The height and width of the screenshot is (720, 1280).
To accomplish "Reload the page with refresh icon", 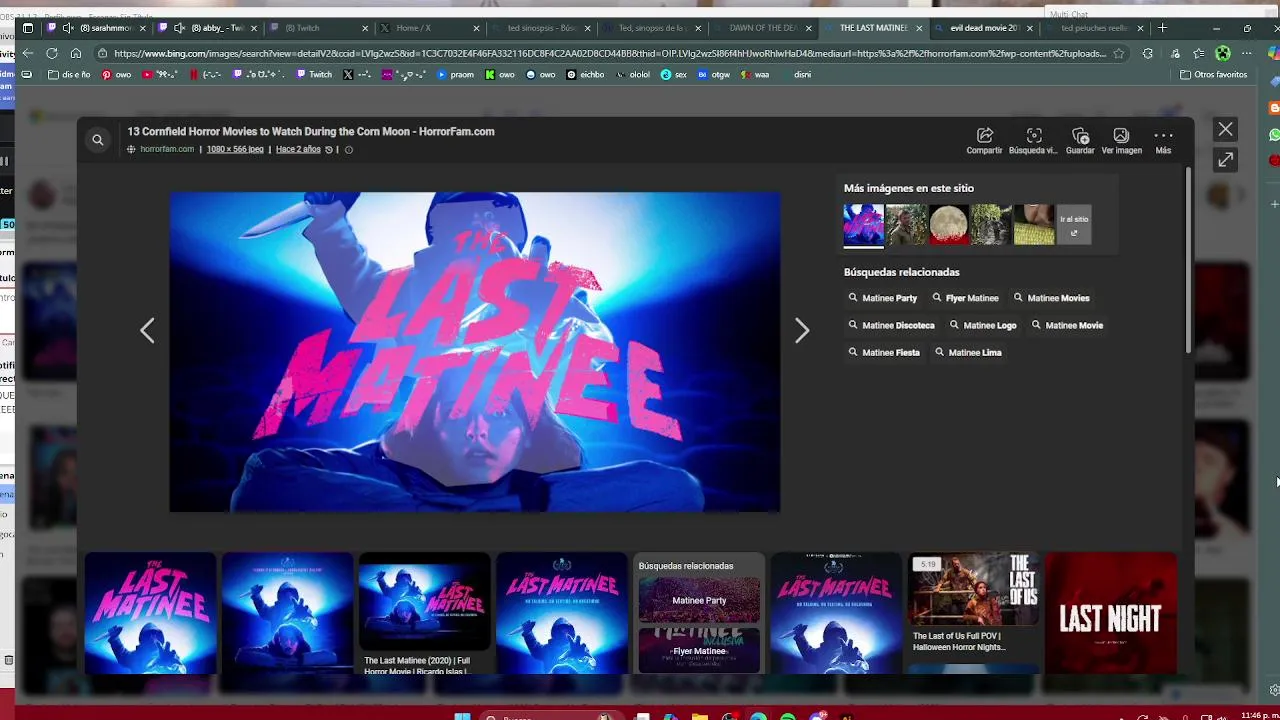I will (52, 53).
